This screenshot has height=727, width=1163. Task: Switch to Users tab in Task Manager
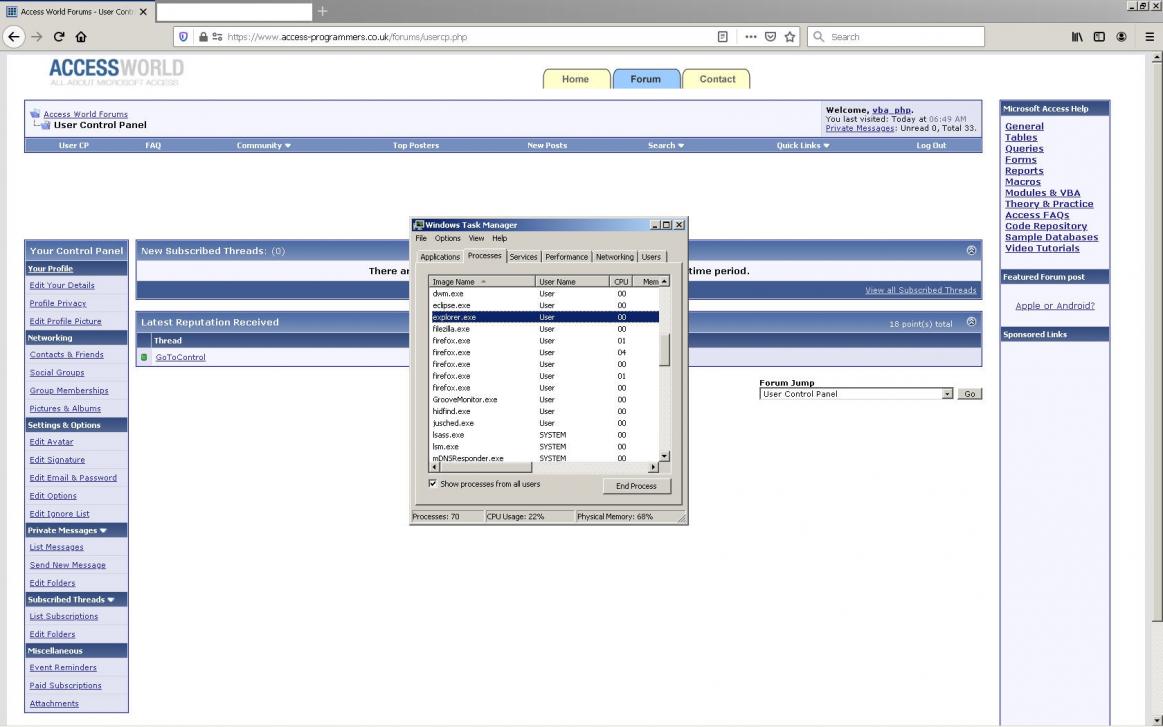(x=650, y=257)
